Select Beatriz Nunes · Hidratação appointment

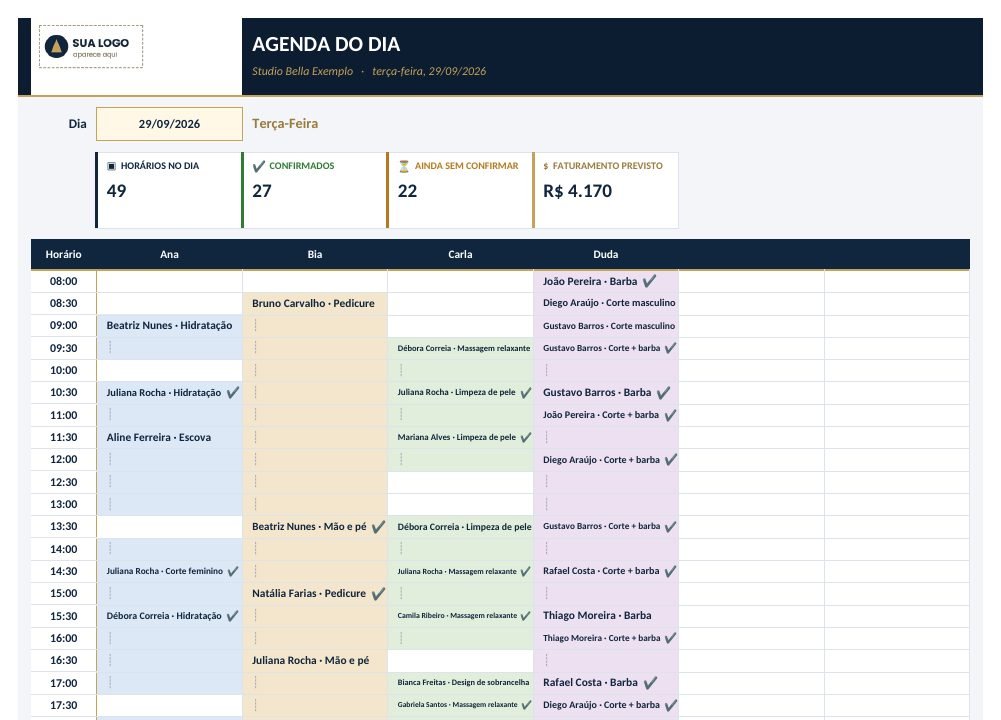pyautogui.click(x=169, y=326)
